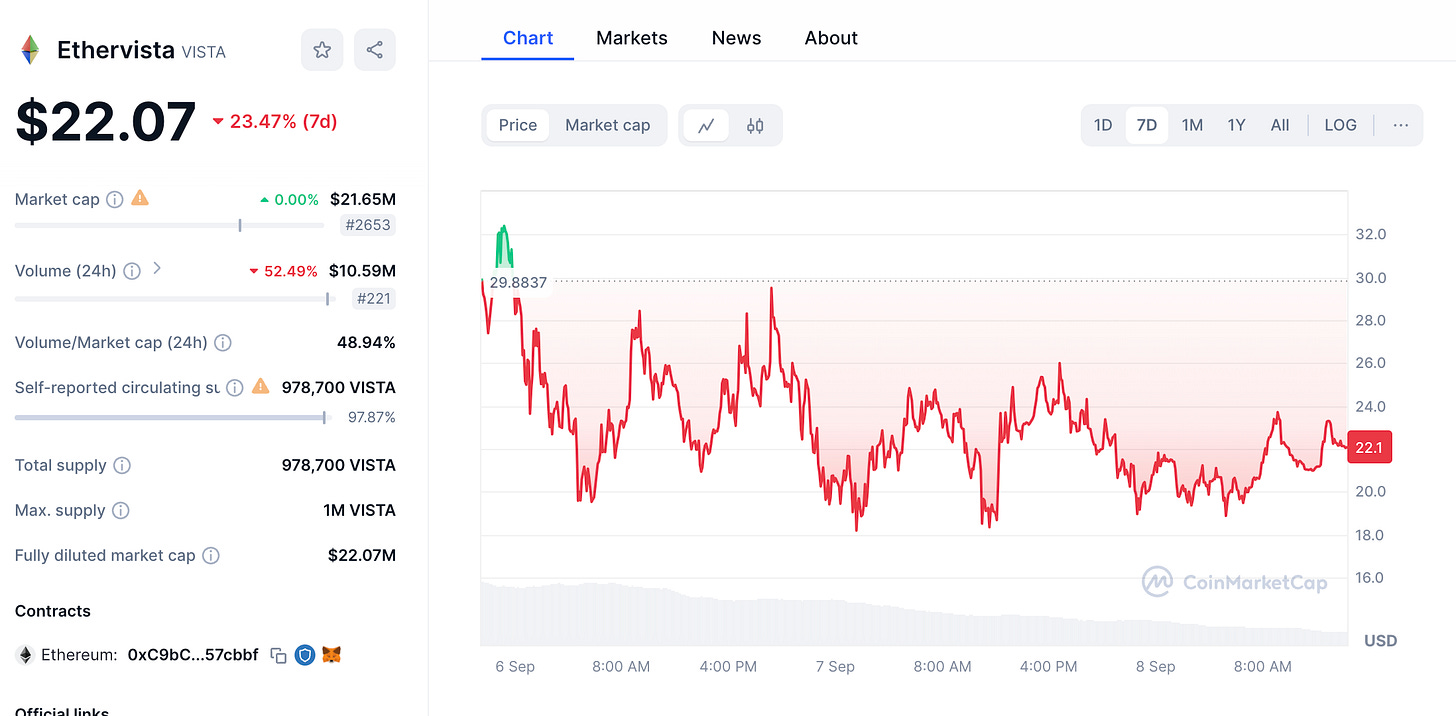Click the 0xC9bC...57cbbf contract address
Viewport: 1456px width, 716px height.
click(193, 656)
